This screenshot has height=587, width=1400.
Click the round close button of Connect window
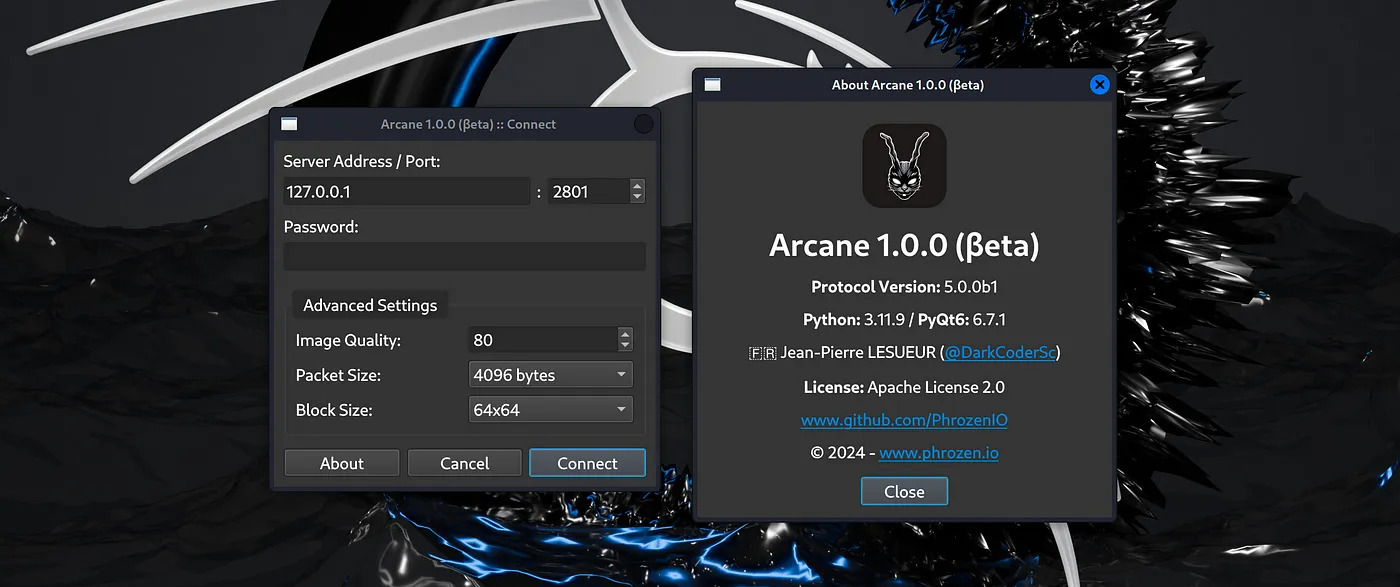coord(644,124)
